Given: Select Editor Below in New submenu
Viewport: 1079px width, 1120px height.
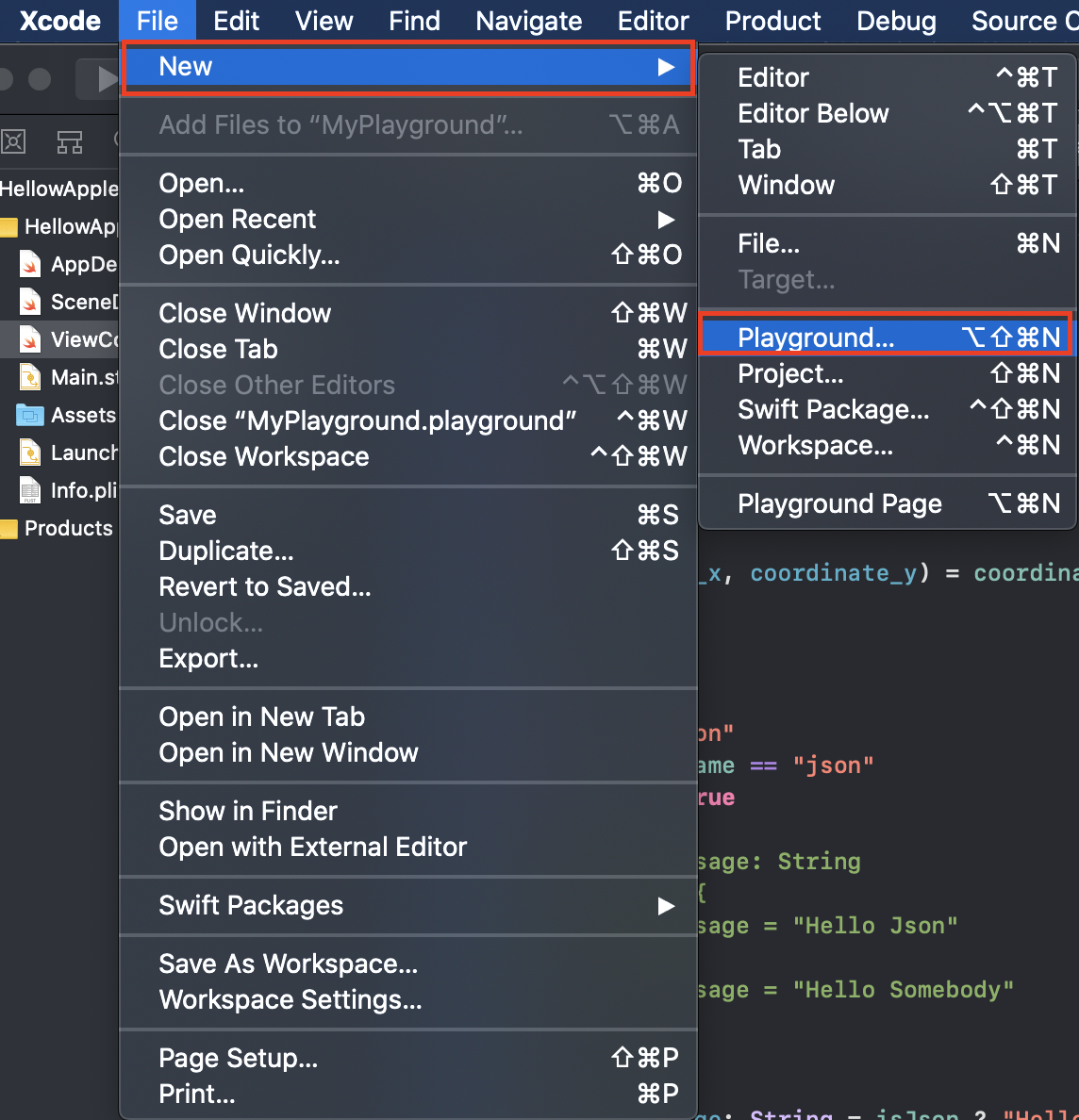Looking at the screenshot, I should [887, 113].
